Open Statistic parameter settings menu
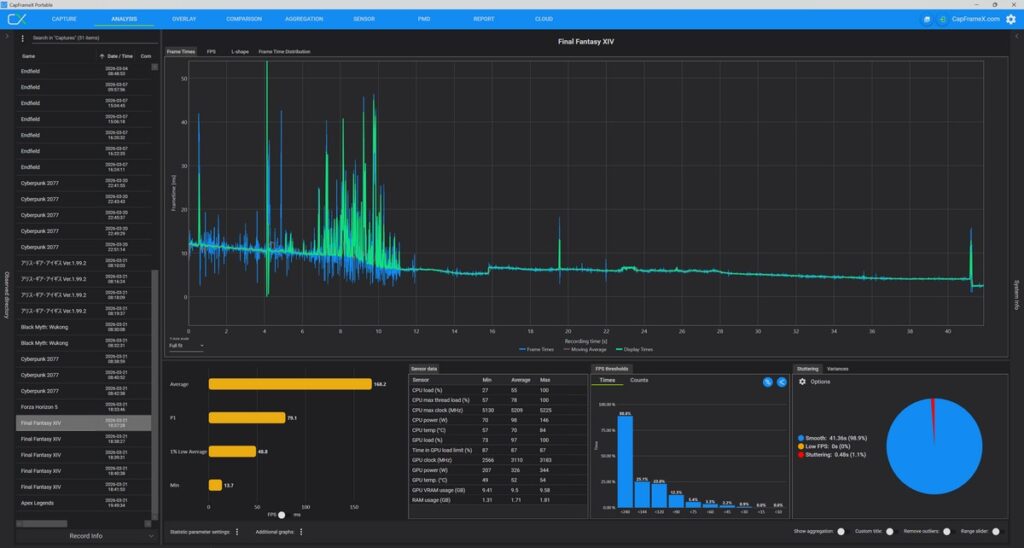 coord(237,532)
